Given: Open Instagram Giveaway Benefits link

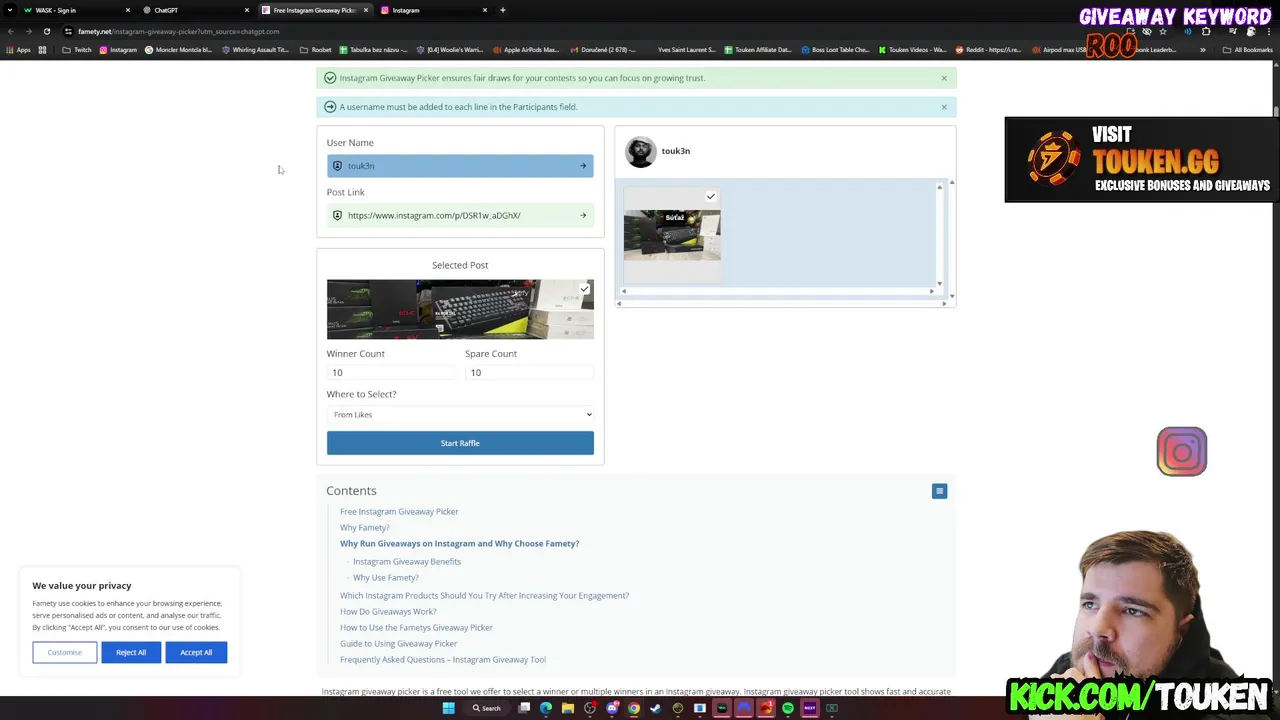Looking at the screenshot, I should click(x=407, y=562).
